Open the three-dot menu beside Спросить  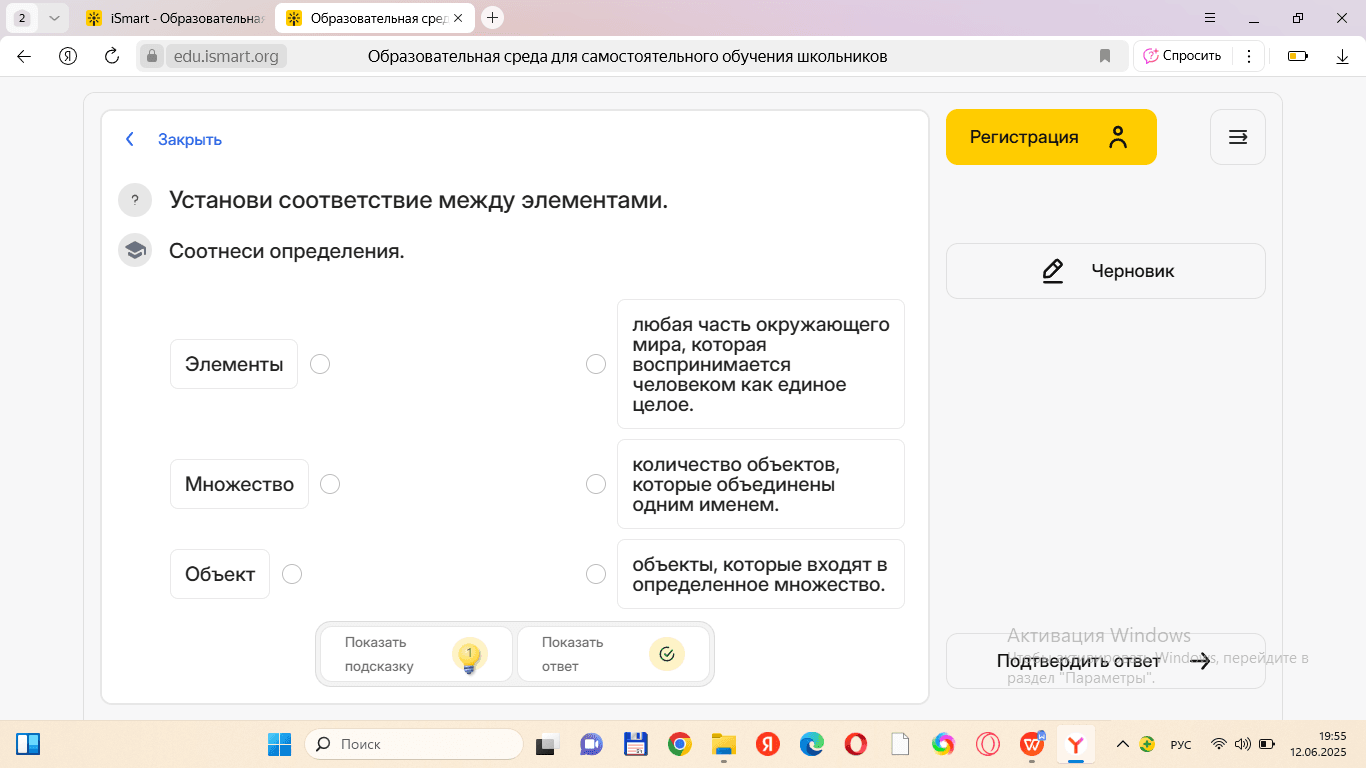[1248, 56]
